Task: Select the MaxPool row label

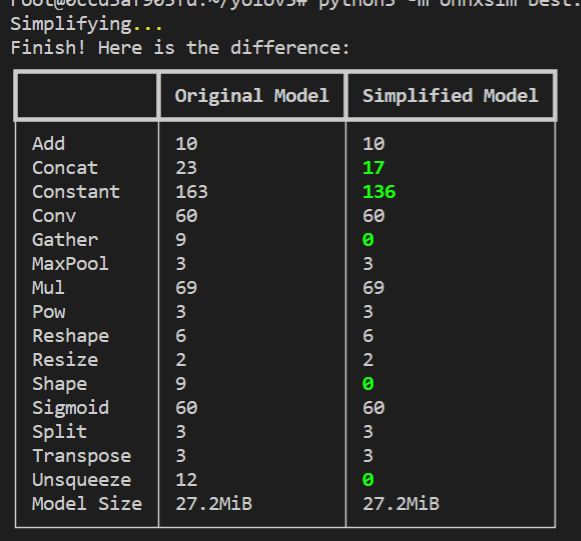Action: click(x=70, y=264)
